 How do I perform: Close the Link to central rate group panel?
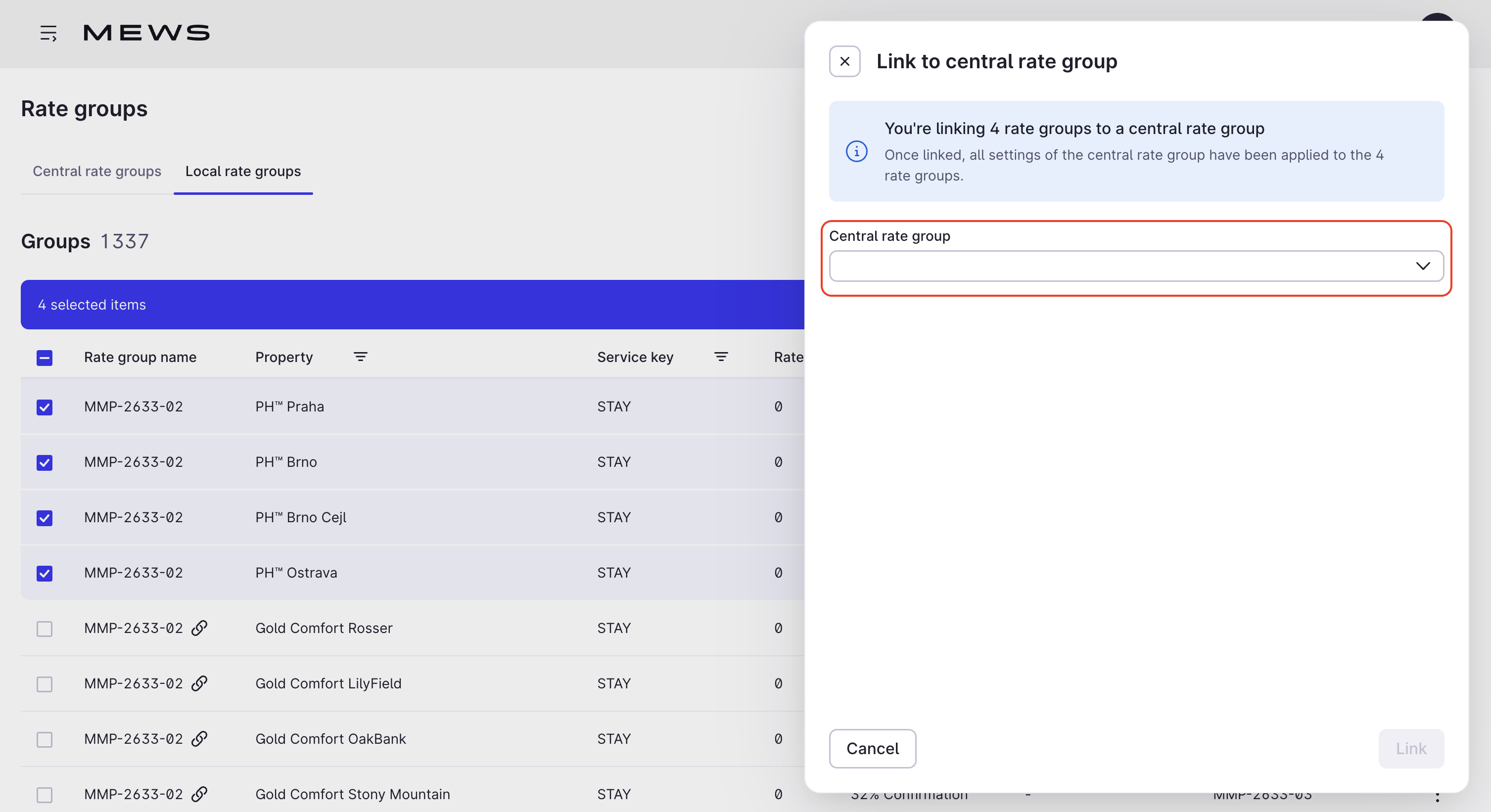(844, 61)
